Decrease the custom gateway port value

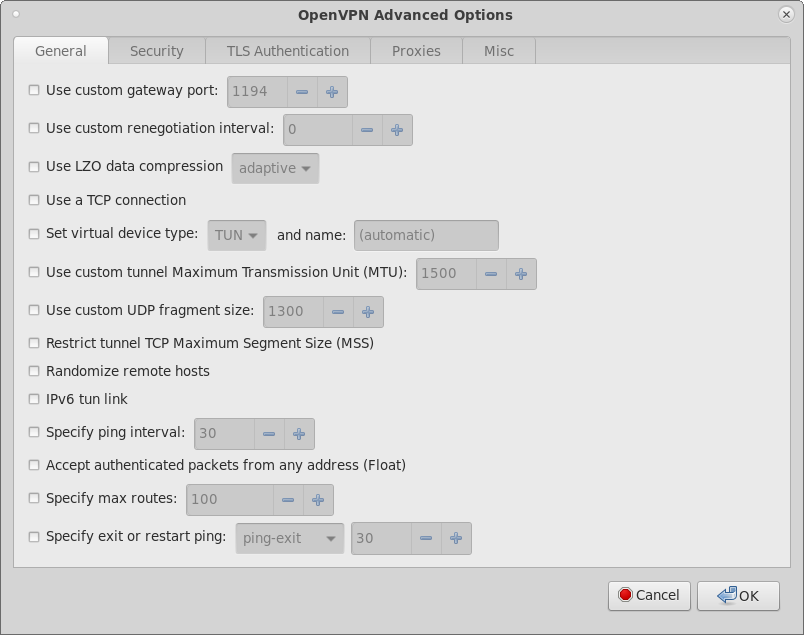point(302,92)
